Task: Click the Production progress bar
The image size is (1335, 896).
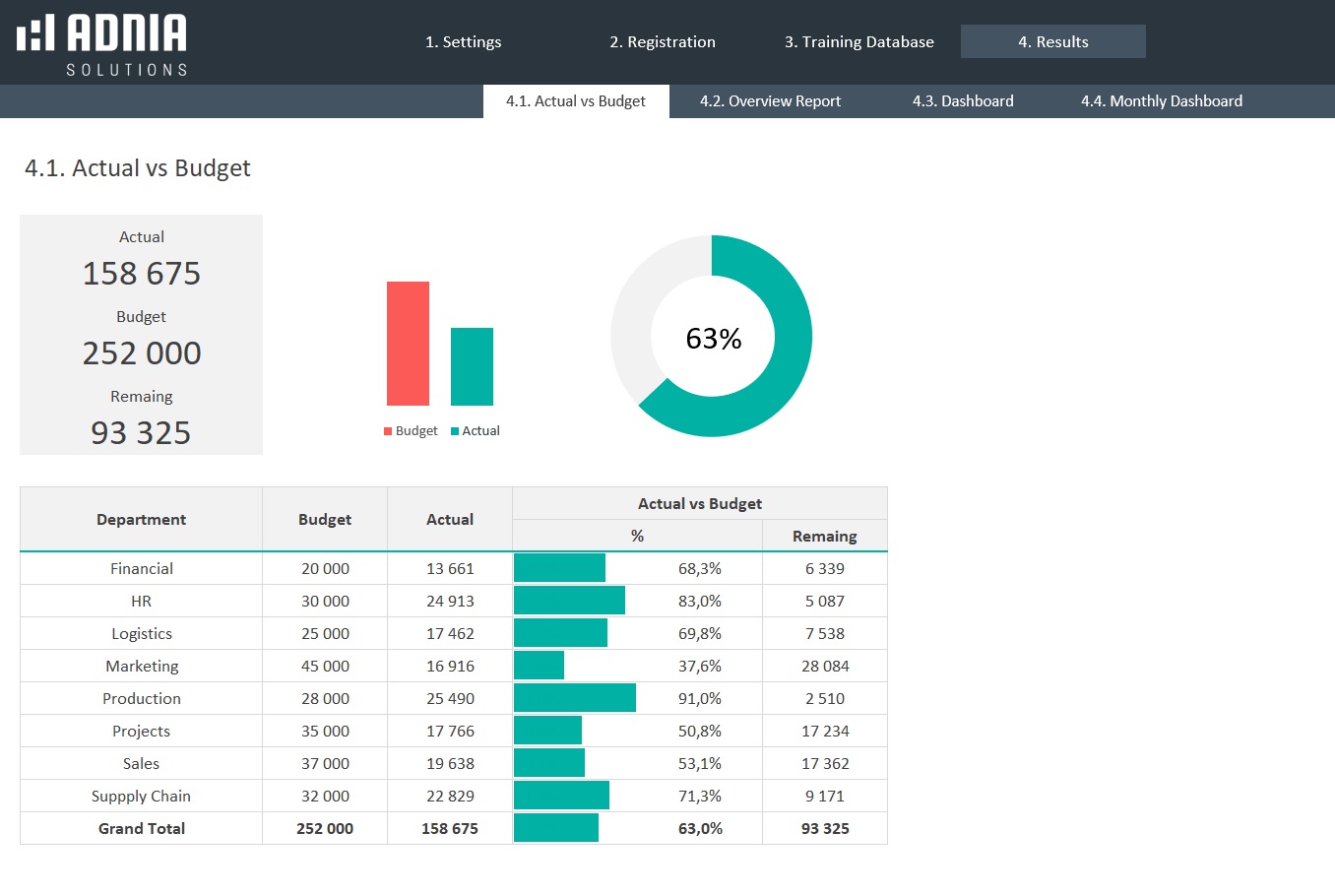Action: [x=574, y=698]
